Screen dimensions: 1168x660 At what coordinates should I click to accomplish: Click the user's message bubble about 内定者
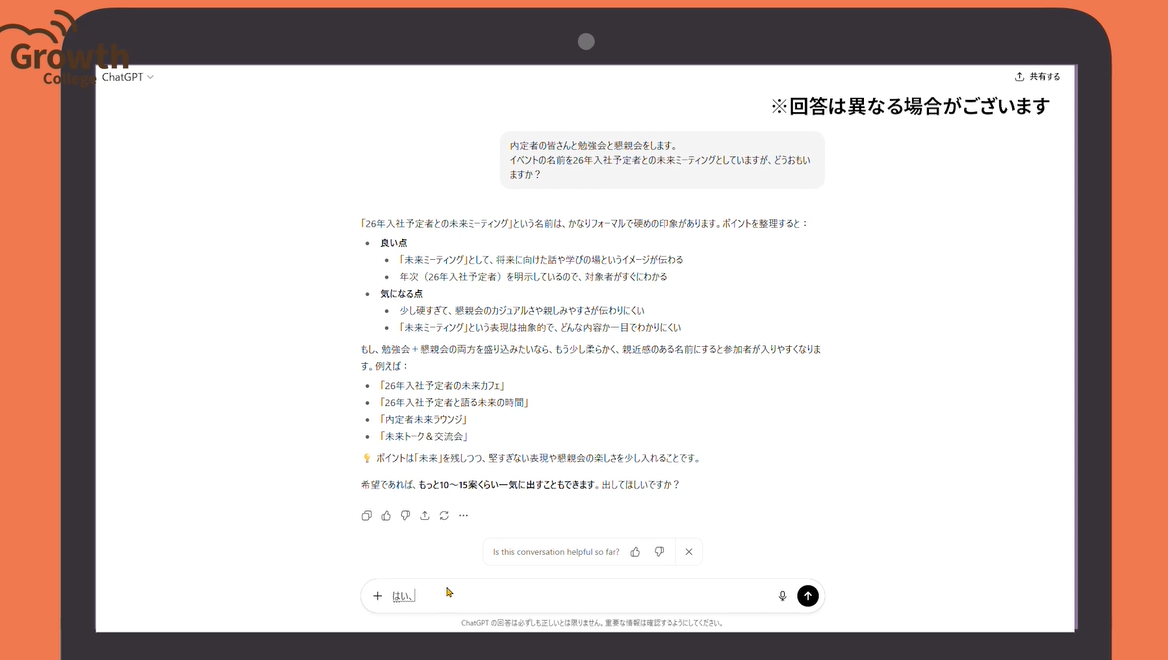(661, 160)
